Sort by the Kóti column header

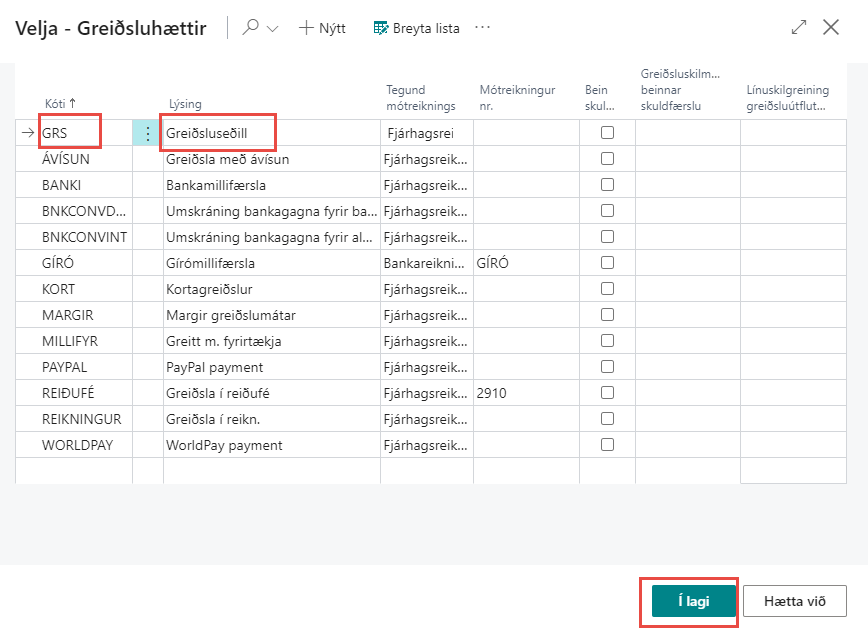tap(60, 104)
